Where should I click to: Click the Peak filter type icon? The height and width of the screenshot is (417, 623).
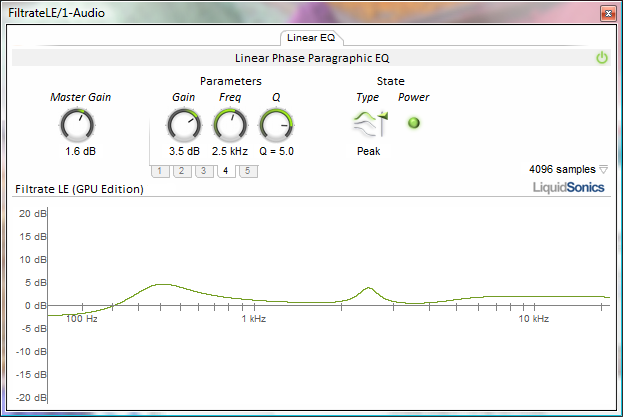368,123
